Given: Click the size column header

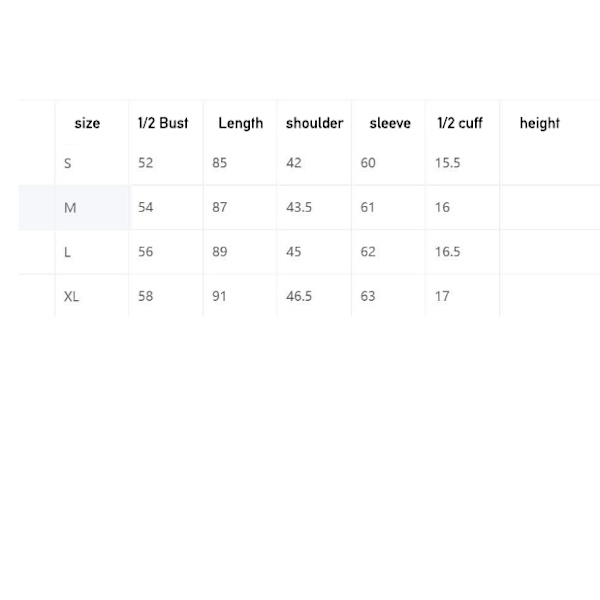Looking at the screenshot, I should coord(87,123).
